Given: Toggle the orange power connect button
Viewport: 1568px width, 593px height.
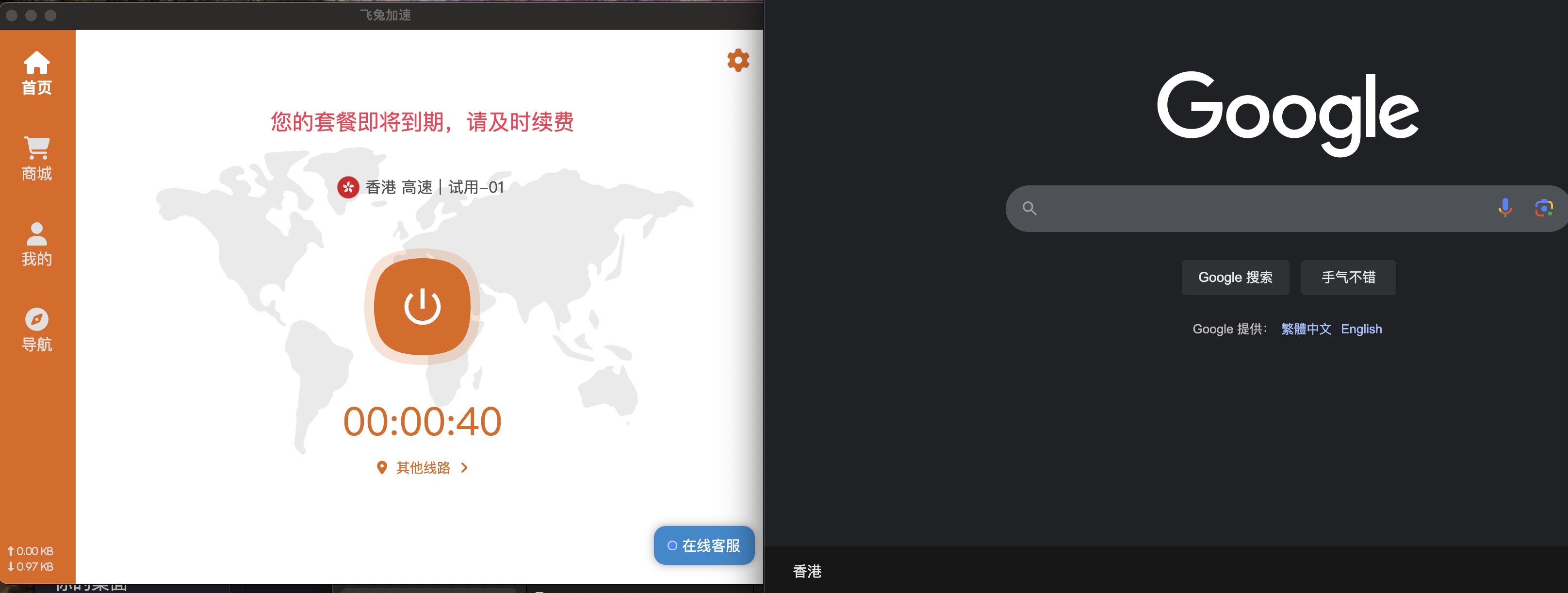Looking at the screenshot, I should [422, 306].
